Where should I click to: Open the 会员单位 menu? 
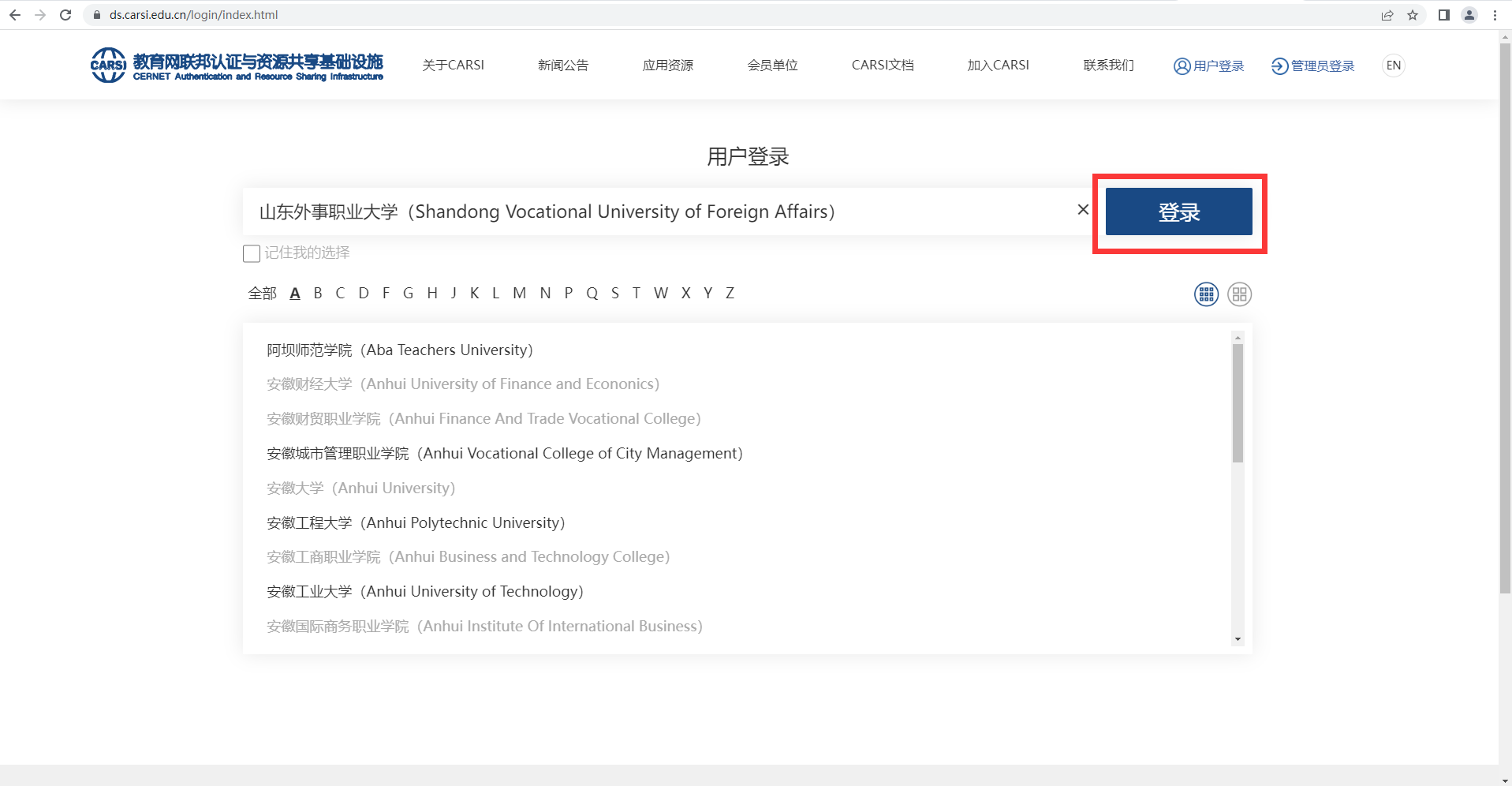pos(773,65)
